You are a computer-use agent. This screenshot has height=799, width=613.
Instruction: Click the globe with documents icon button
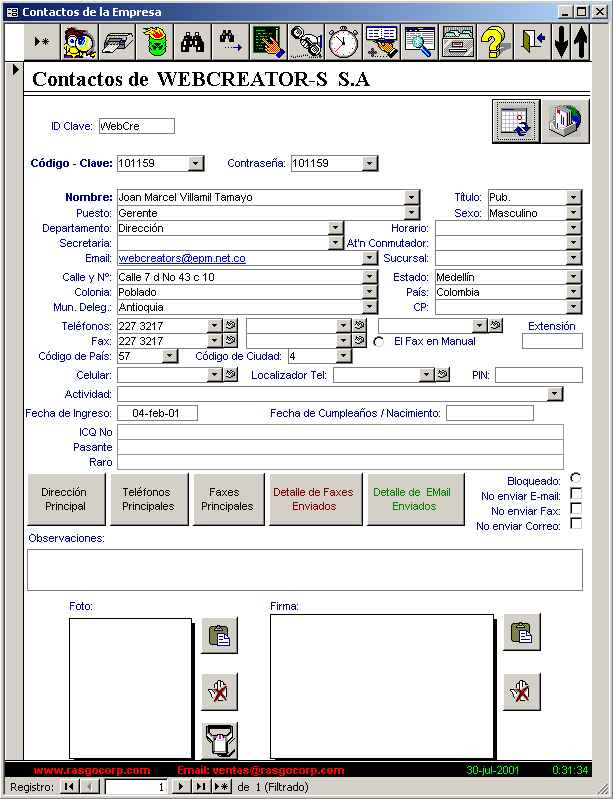pos(566,121)
